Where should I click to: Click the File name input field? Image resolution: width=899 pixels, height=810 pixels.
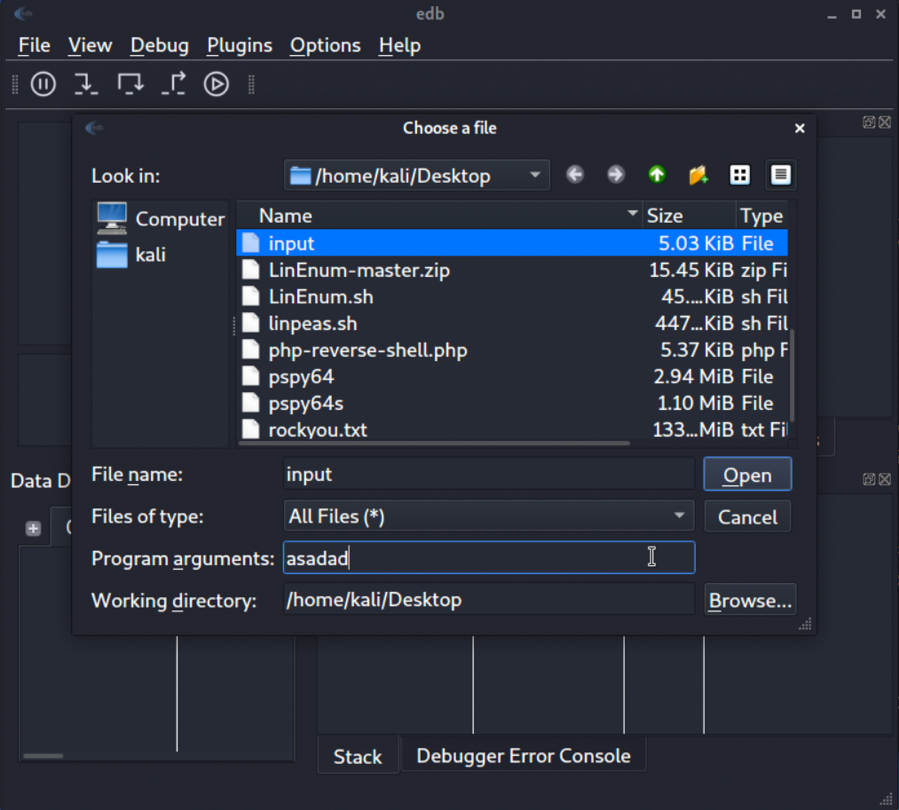click(x=488, y=474)
